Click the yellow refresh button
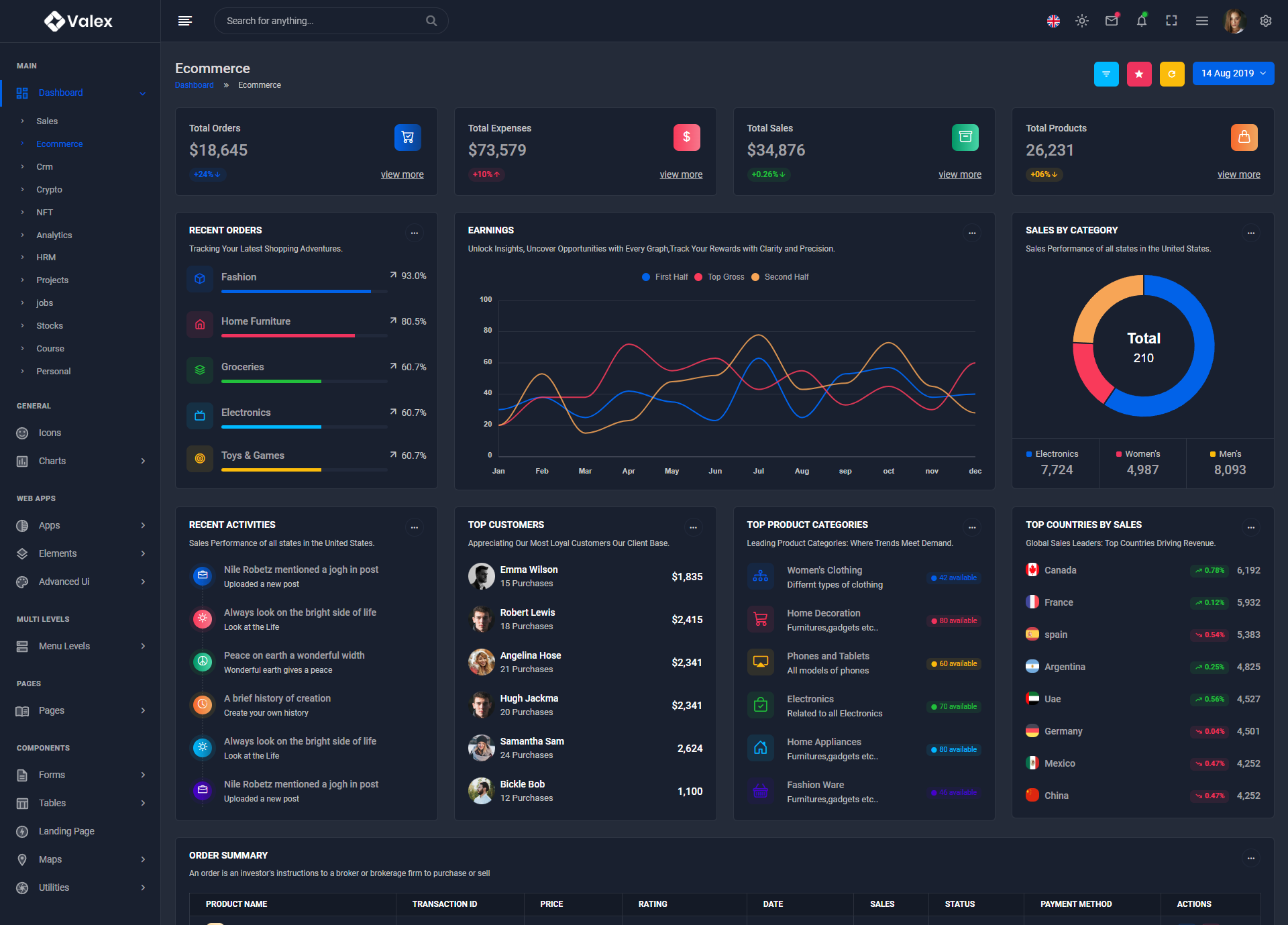Image resolution: width=1288 pixels, height=925 pixels. tap(1172, 74)
